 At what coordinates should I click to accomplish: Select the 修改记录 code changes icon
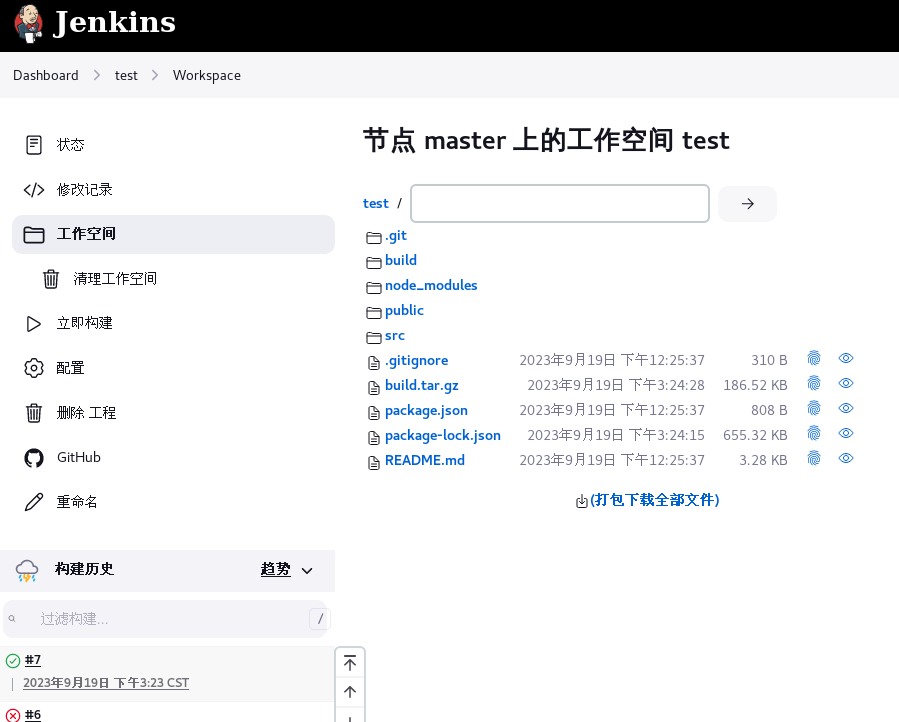(33, 189)
